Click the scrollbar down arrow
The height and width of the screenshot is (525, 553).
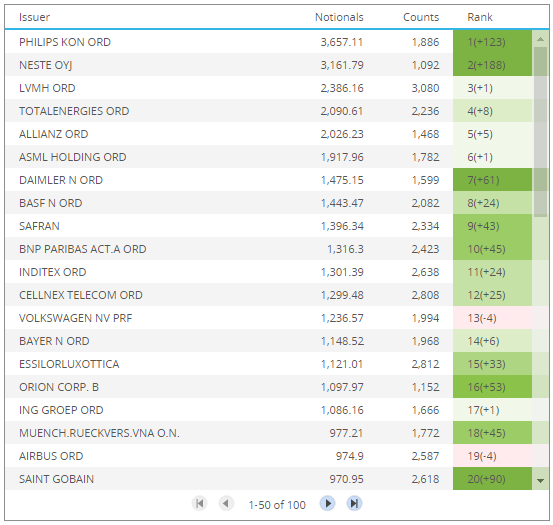[x=540, y=480]
